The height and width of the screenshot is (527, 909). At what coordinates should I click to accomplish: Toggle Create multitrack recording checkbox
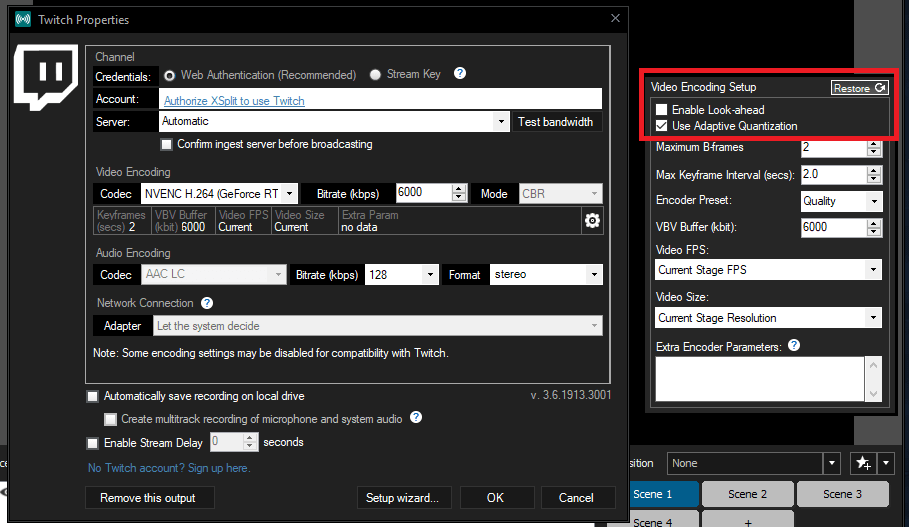pyautogui.click(x=110, y=419)
